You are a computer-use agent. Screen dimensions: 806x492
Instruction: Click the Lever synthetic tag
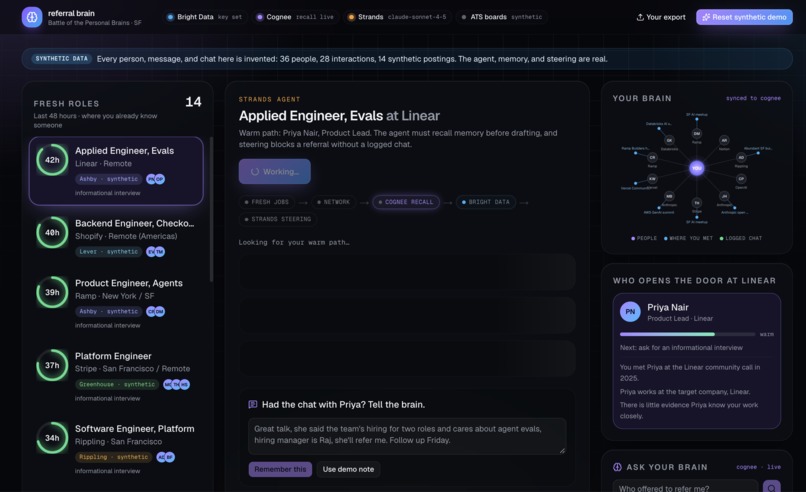click(108, 252)
